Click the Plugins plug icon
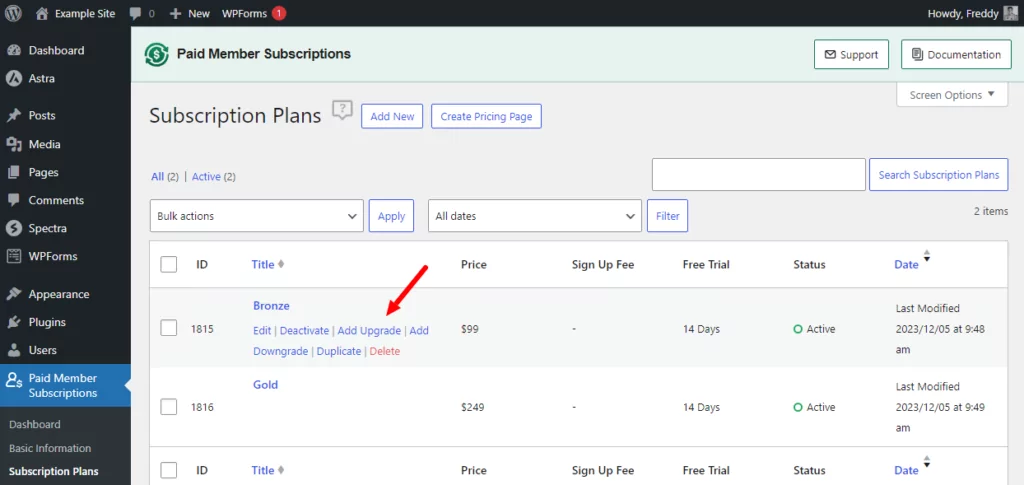Viewport: 1024px width, 485px height. point(14,322)
